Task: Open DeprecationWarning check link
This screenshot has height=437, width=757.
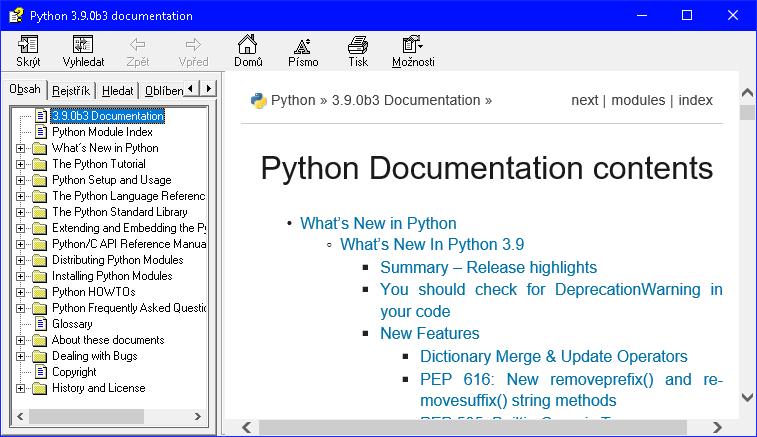Action: point(551,300)
